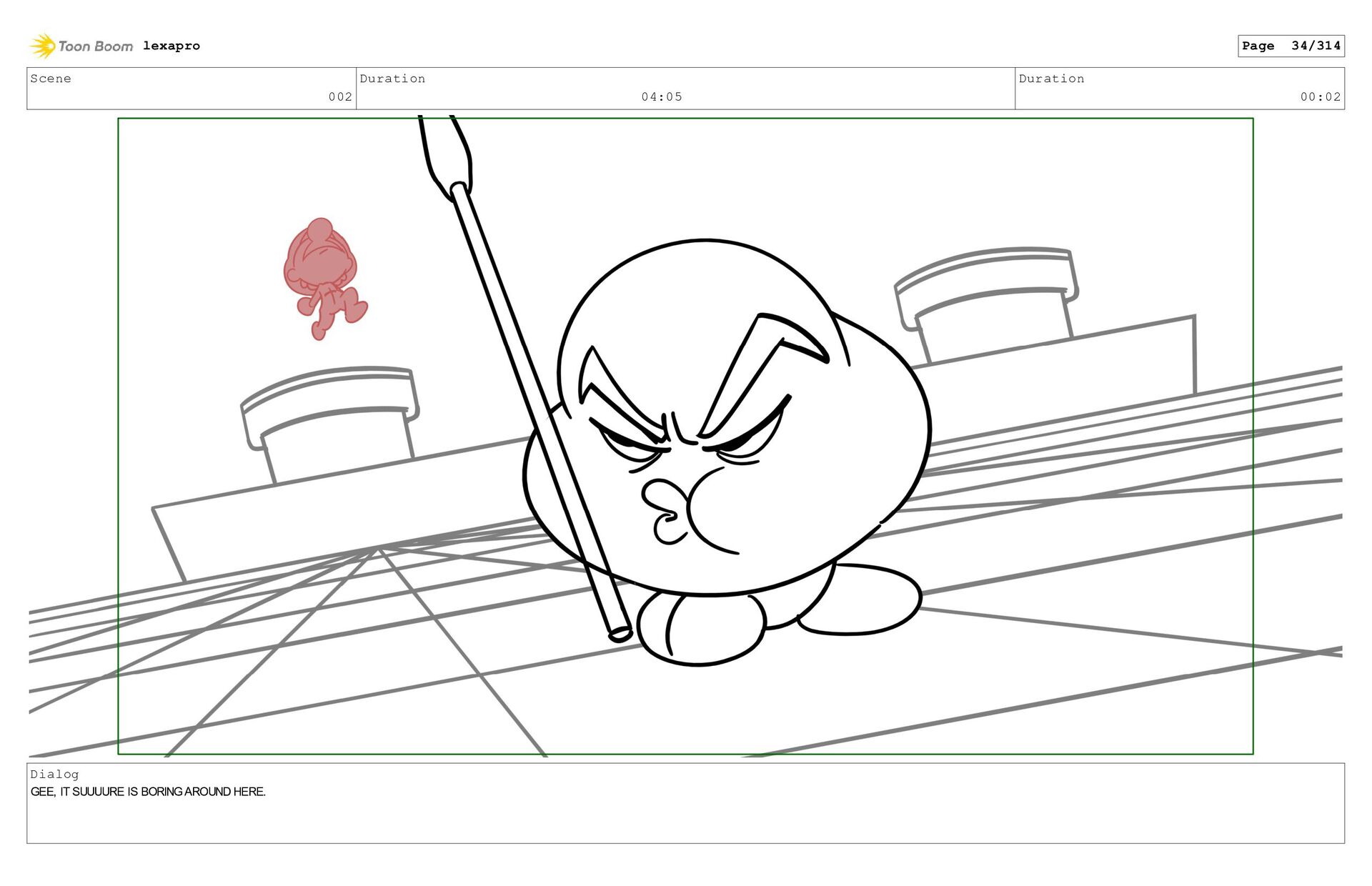The width and height of the screenshot is (1372, 886).
Task: Click the scene number '002'
Action: pos(340,96)
